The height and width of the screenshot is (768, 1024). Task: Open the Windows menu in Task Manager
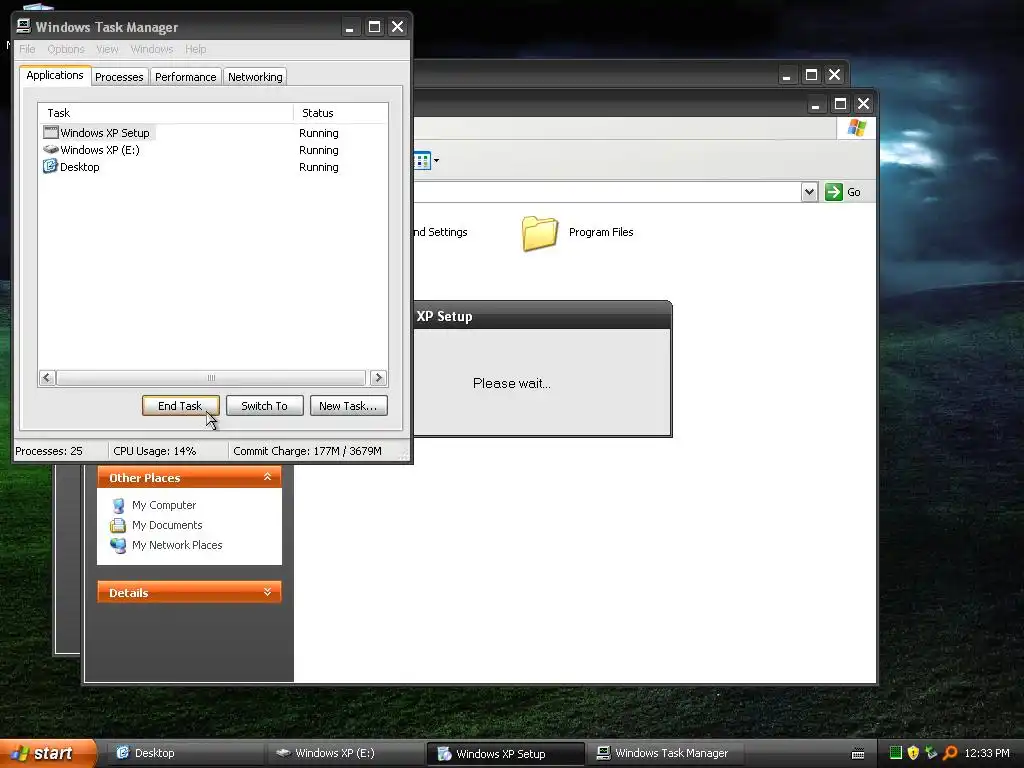pos(152,49)
